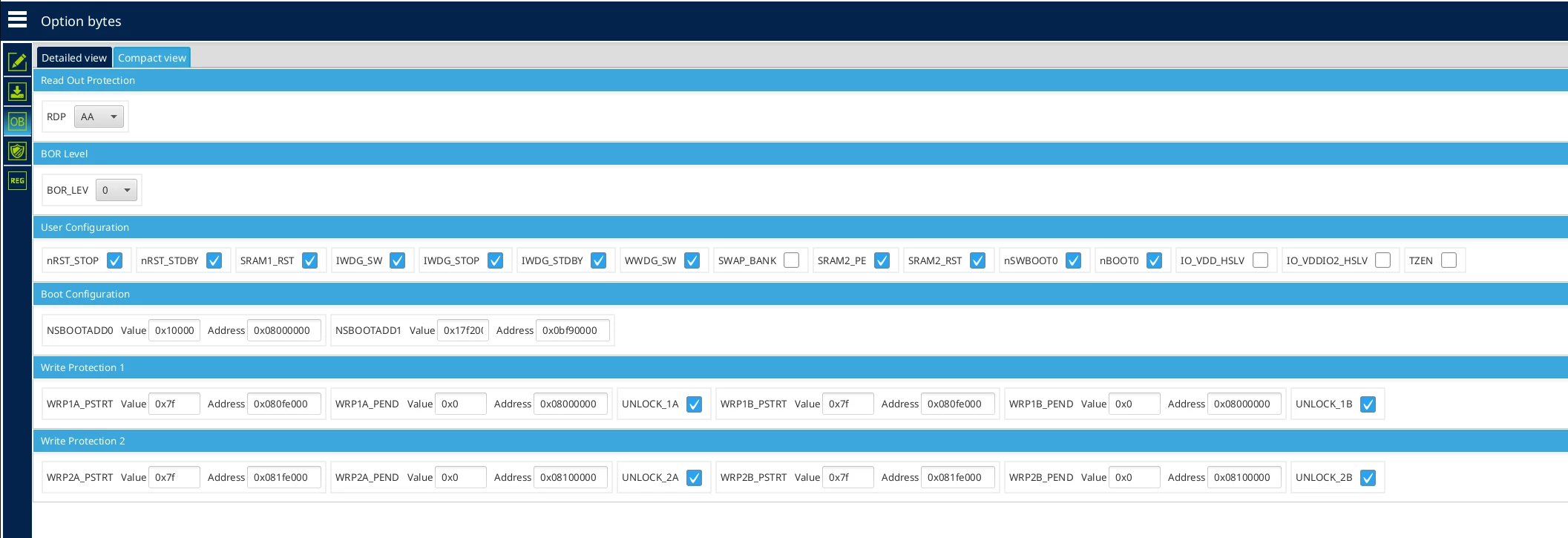1568x538 pixels.
Task: Toggle nRST_STDBY checkbox
Action: point(214,260)
